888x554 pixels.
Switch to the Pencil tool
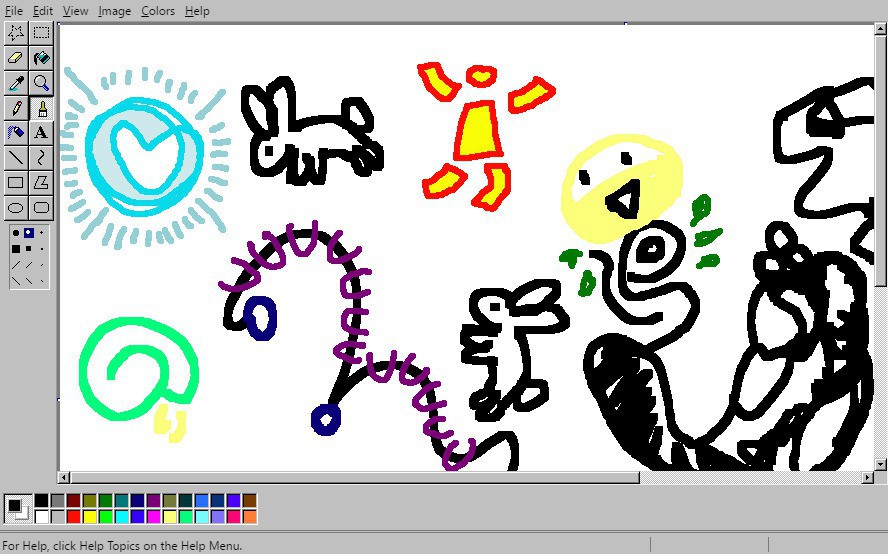(16, 108)
